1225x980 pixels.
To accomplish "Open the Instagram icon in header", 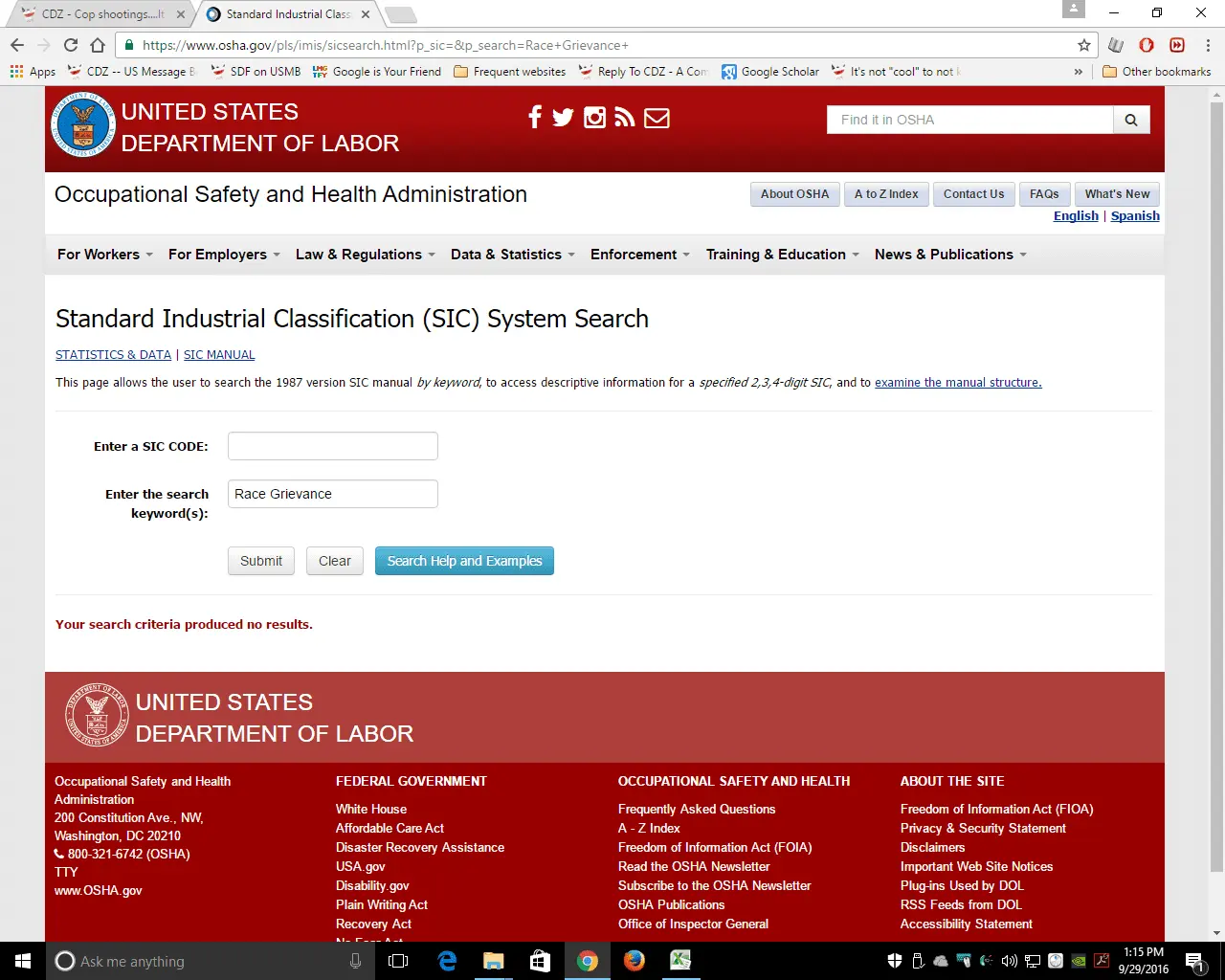I will (x=594, y=118).
